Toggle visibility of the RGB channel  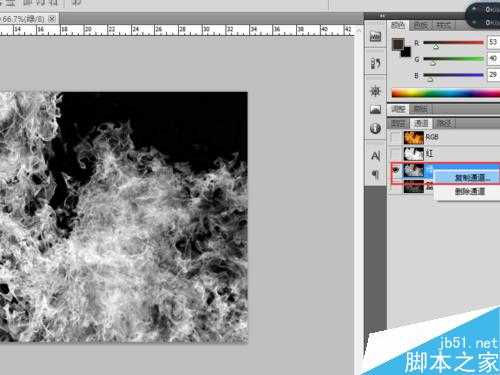click(x=395, y=137)
